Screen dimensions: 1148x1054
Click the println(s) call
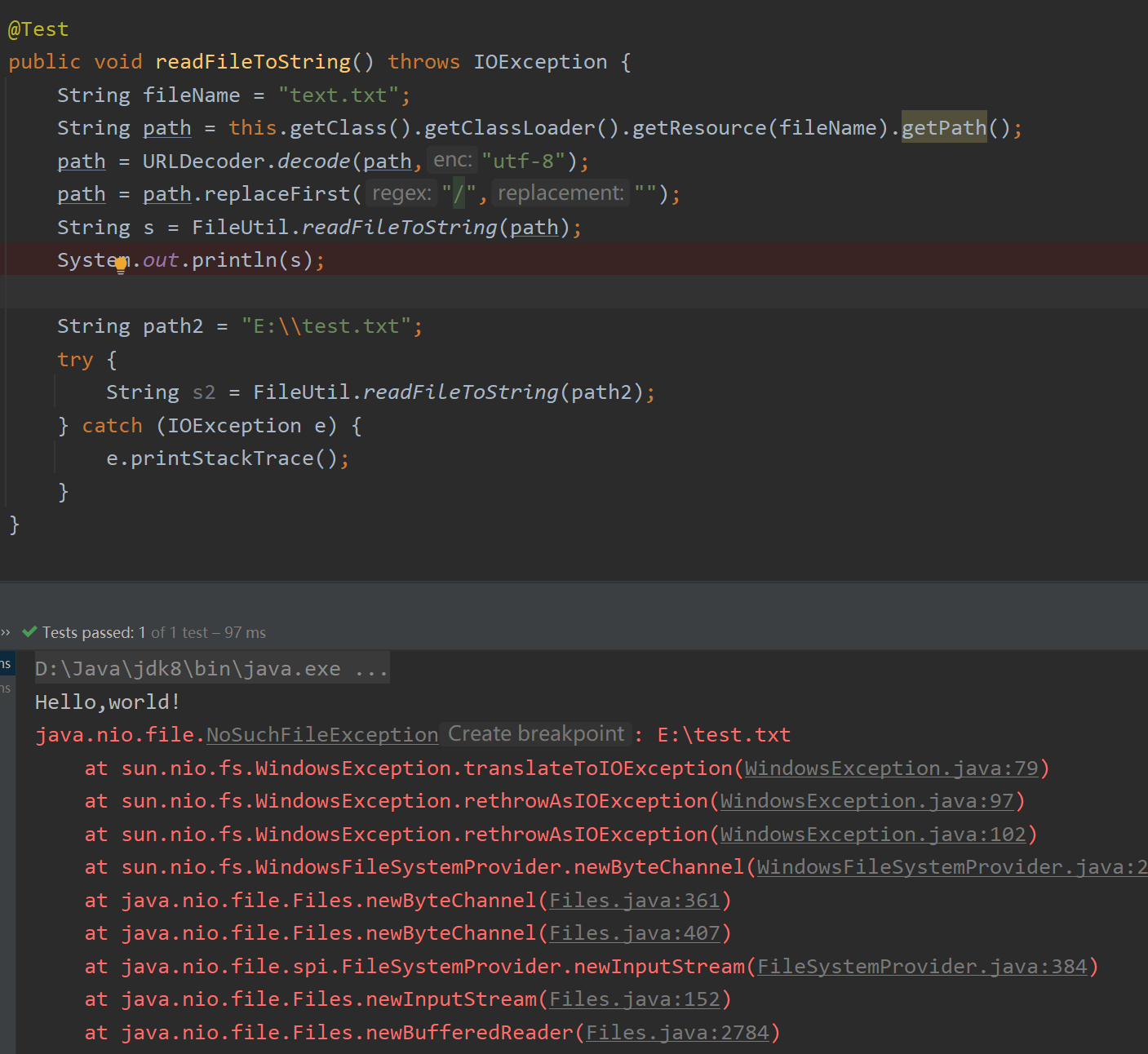point(253,260)
